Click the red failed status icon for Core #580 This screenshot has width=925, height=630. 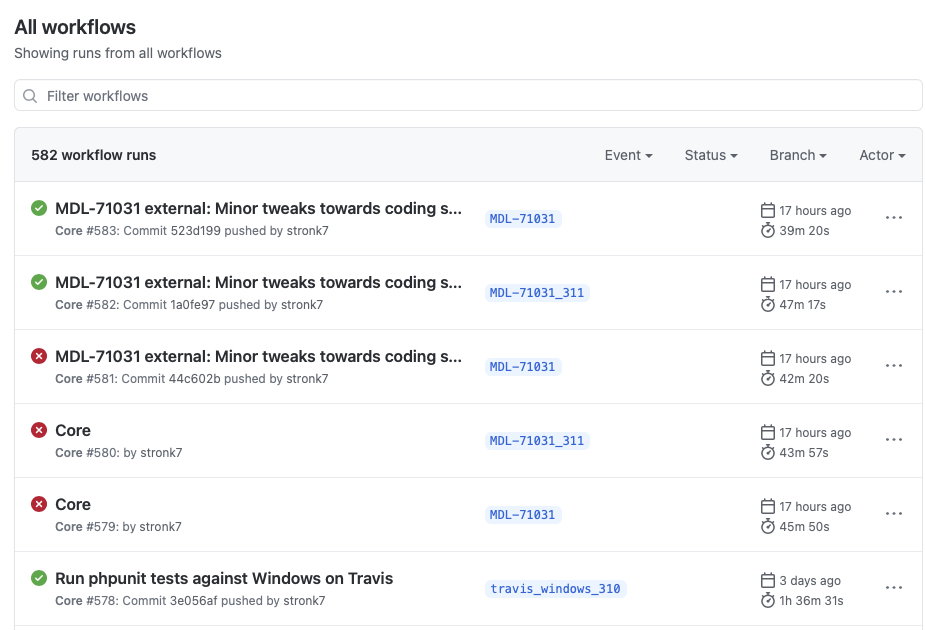click(x=39, y=430)
